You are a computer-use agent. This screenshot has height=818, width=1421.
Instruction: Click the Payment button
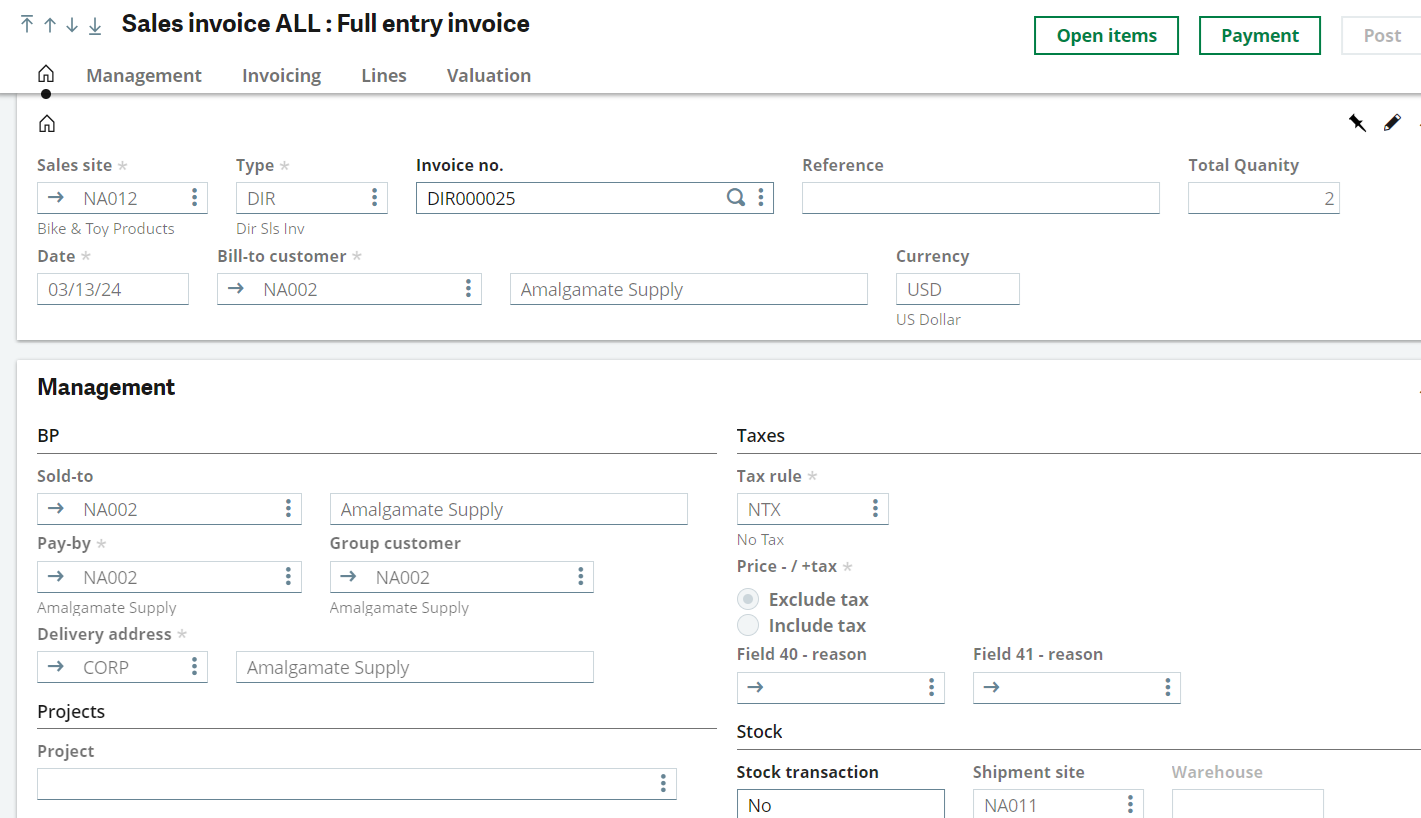coord(1259,36)
